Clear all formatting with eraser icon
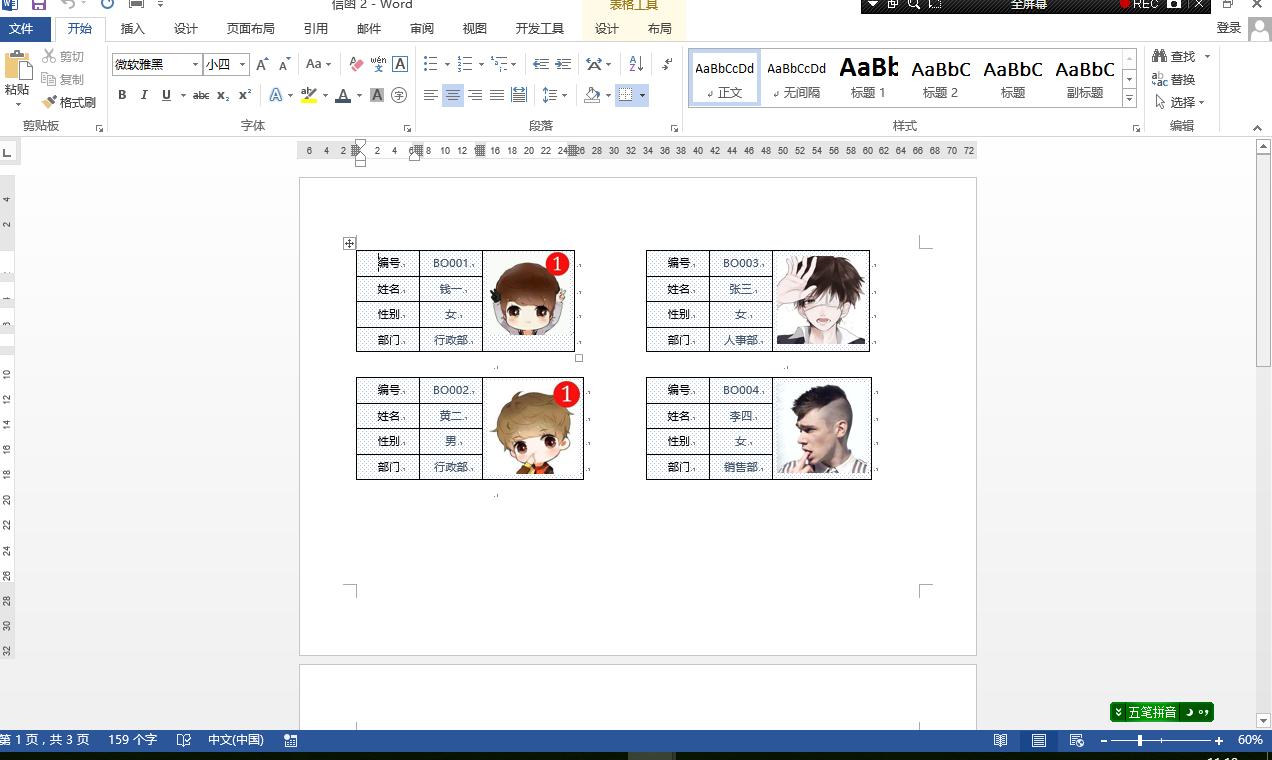Image resolution: width=1272 pixels, height=760 pixels. pos(356,64)
